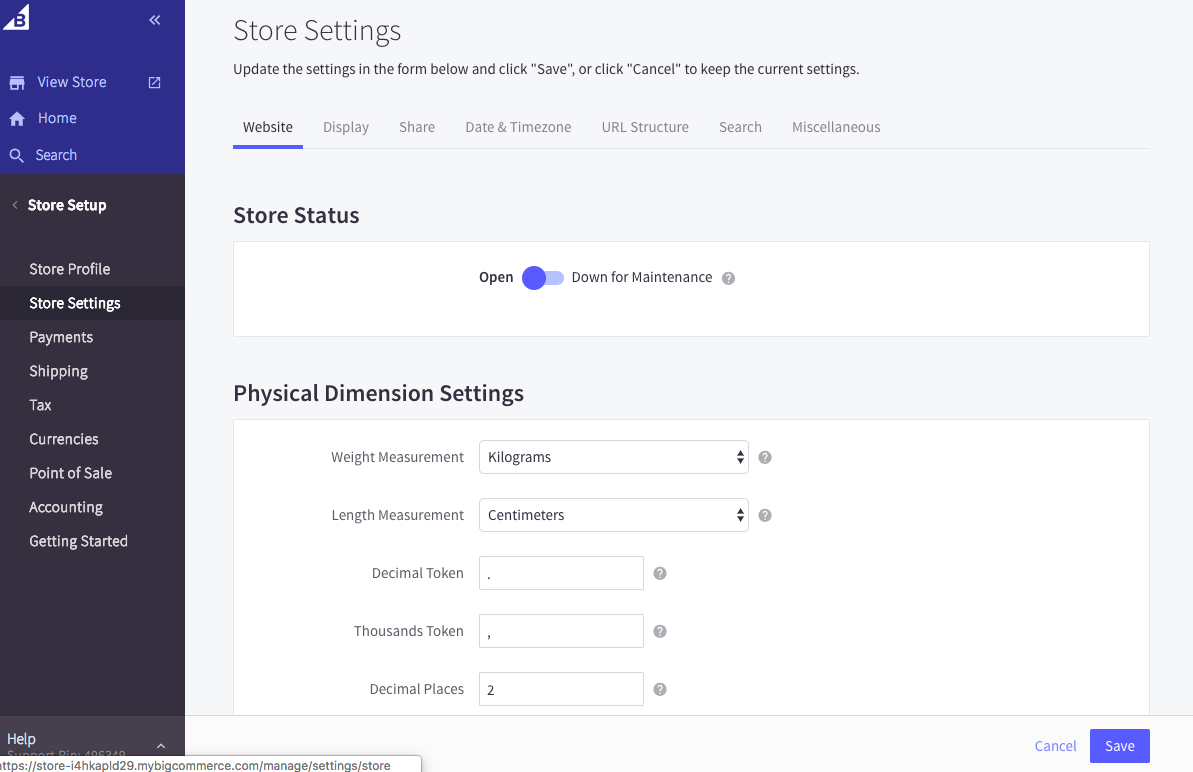
Task: Click help icon beside Decimal Places field
Action: [x=660, y=689]
